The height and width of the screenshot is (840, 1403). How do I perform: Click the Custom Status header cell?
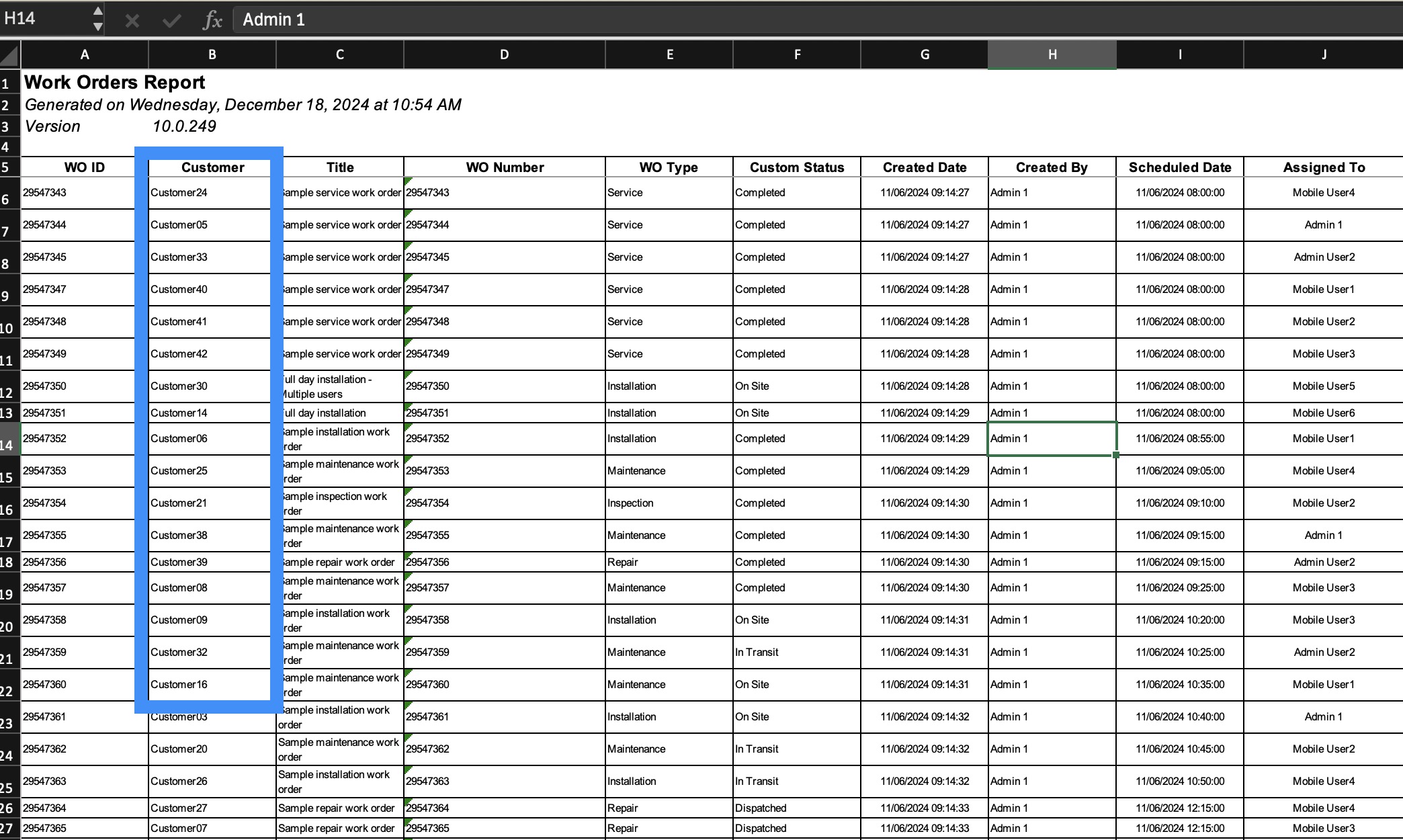click(x=796, y=167)
